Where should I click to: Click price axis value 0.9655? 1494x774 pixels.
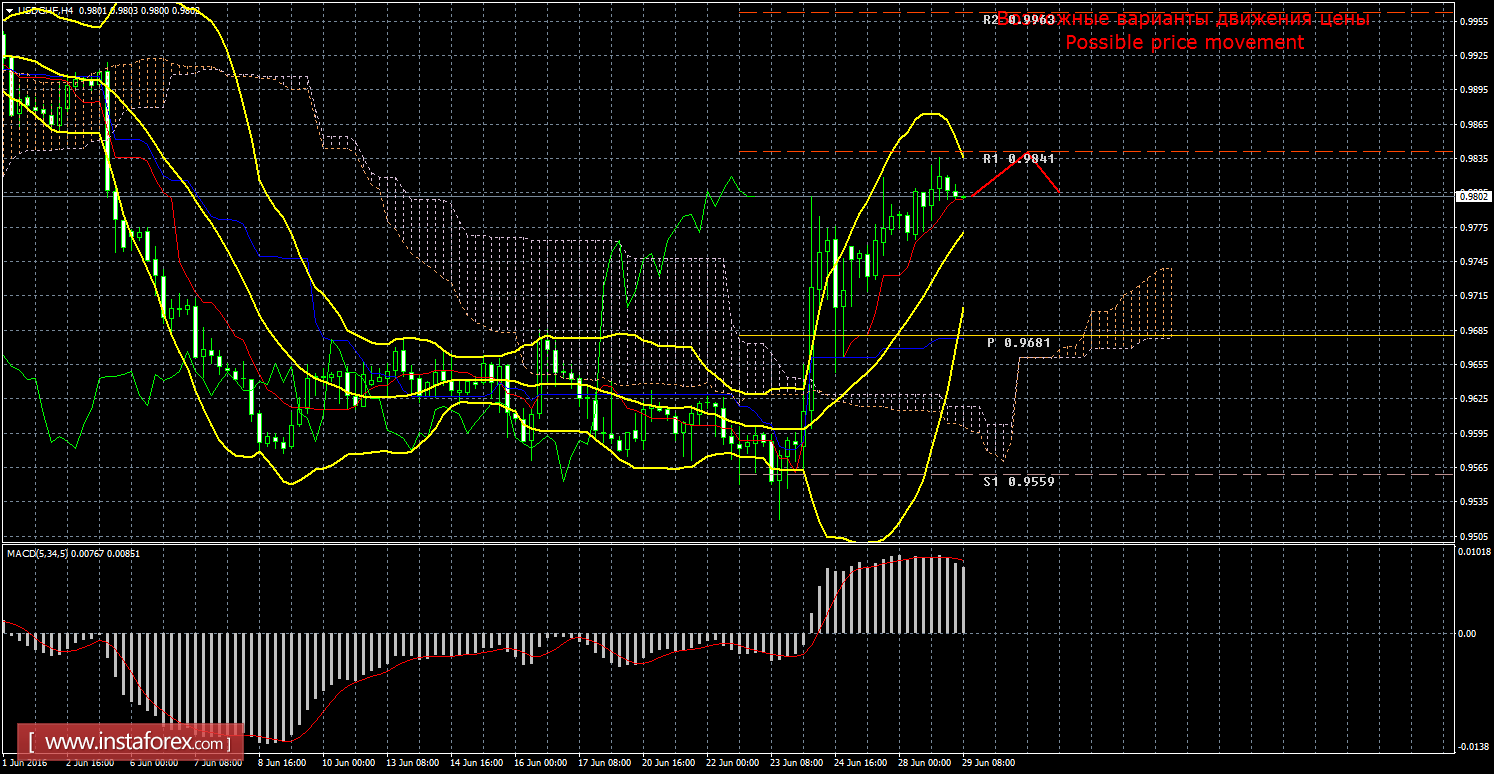[1472, 366]
